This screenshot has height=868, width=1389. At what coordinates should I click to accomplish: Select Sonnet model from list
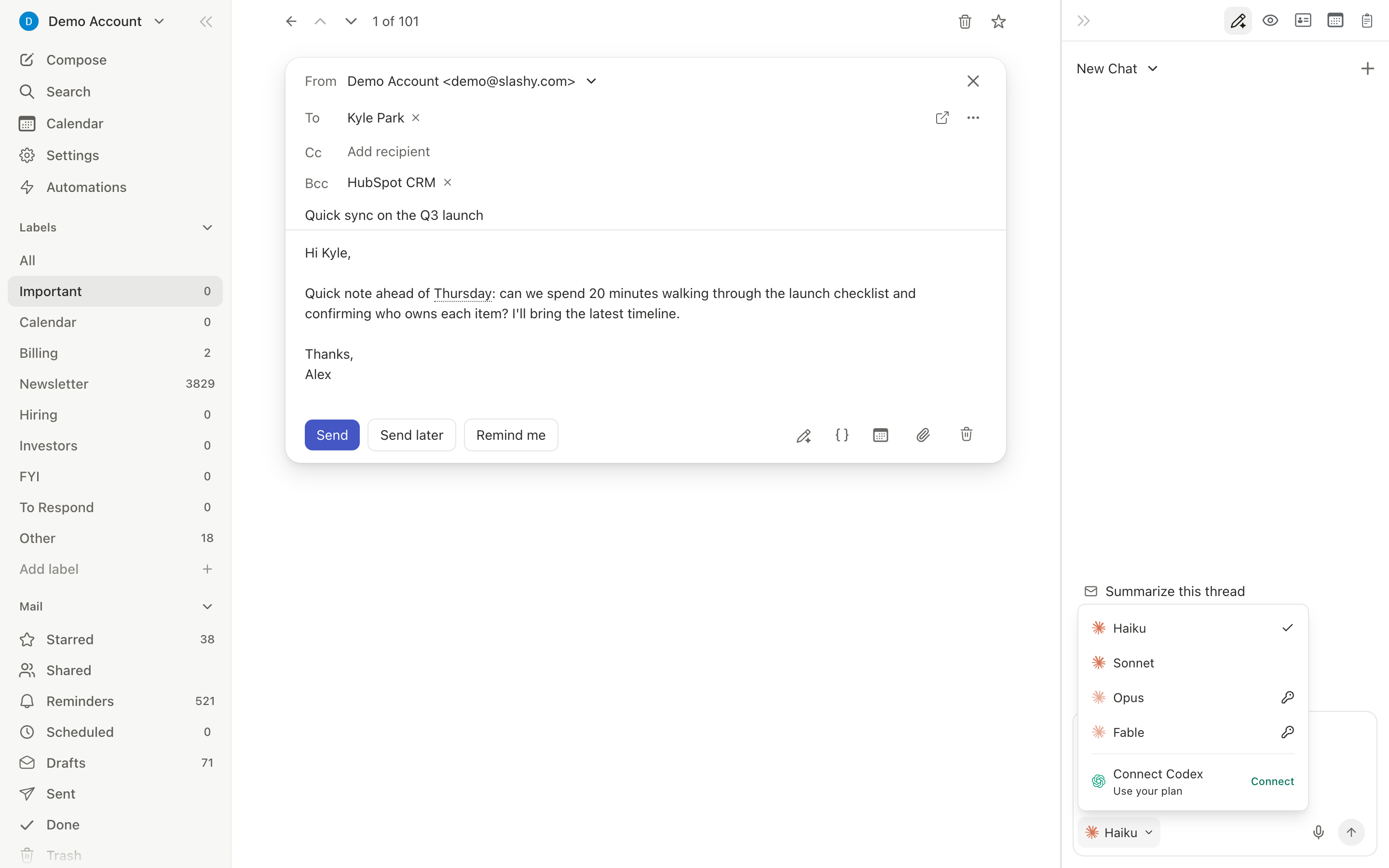click(x=1193, y=663)
